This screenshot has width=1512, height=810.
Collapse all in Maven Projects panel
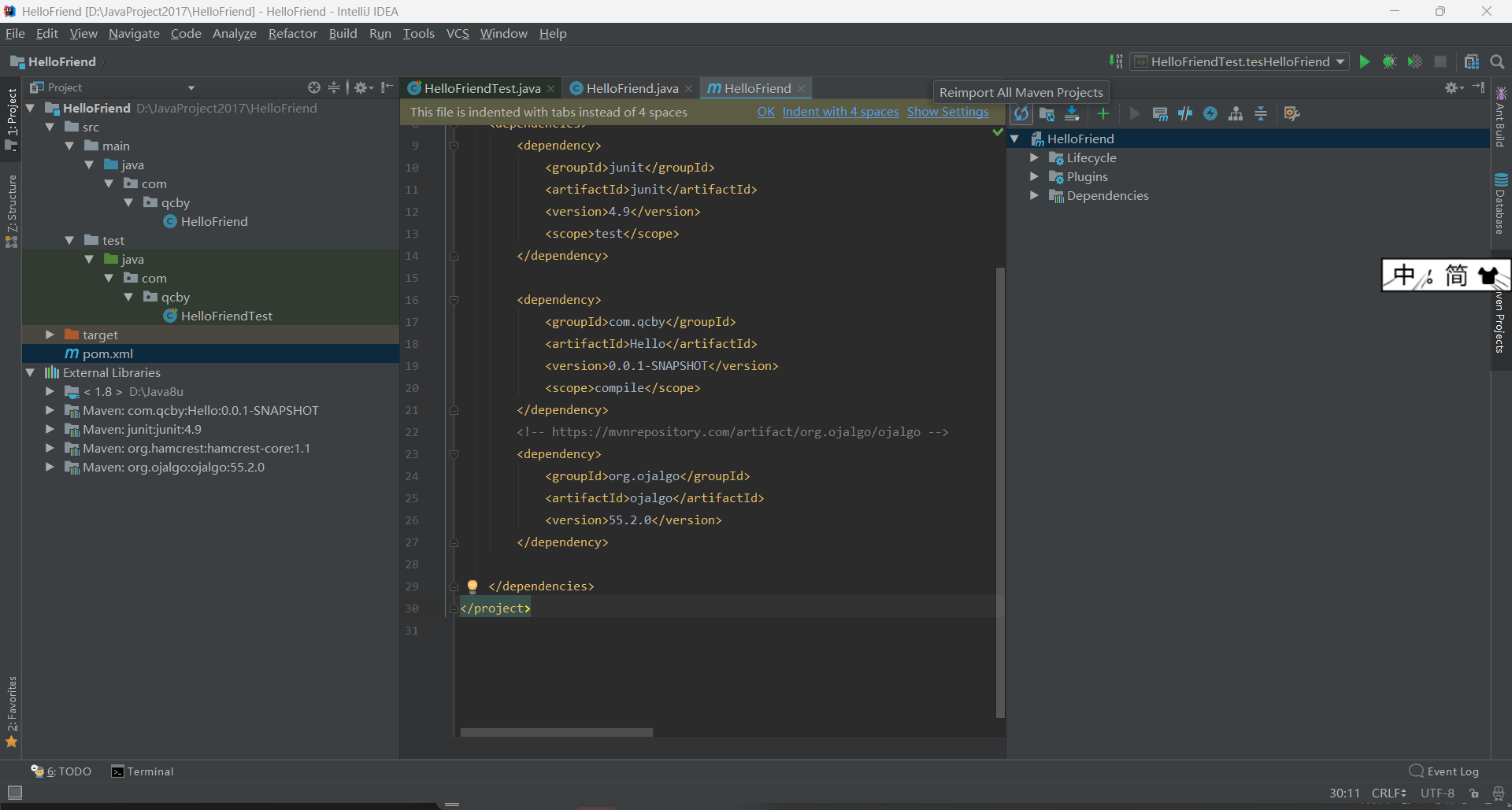tap(1261, 114)
